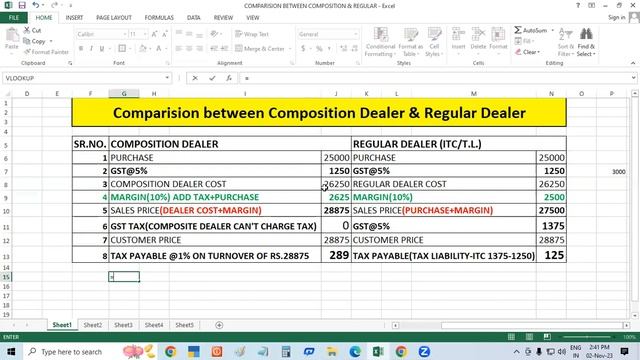Confirm the entry with the check mark
Image resolution: width=640 pixels, height=360 pixels.
click(x=212, y=78)
